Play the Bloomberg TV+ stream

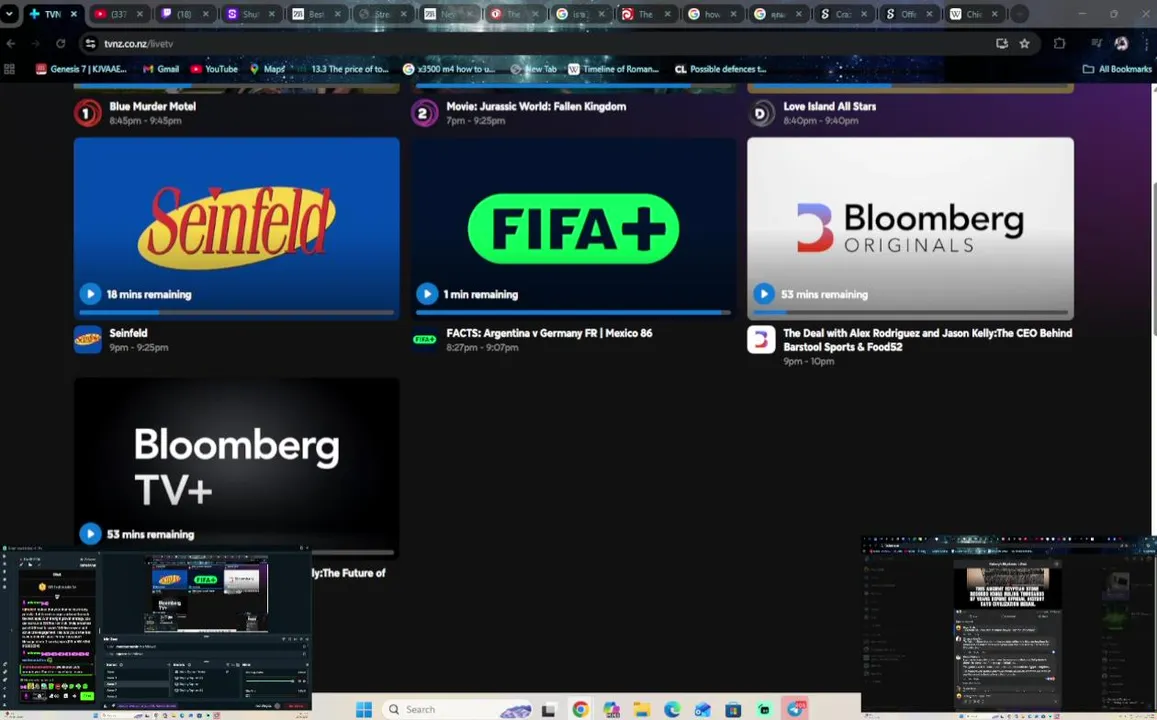[x=90, y=533]
